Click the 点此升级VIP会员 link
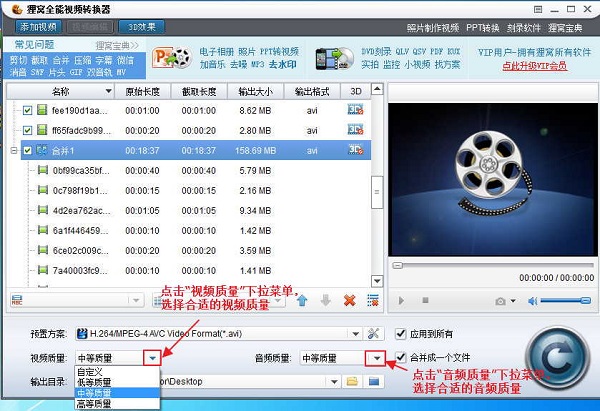Image resolution: width=600 pixels, height=411 pixels. tap(535, 66)
